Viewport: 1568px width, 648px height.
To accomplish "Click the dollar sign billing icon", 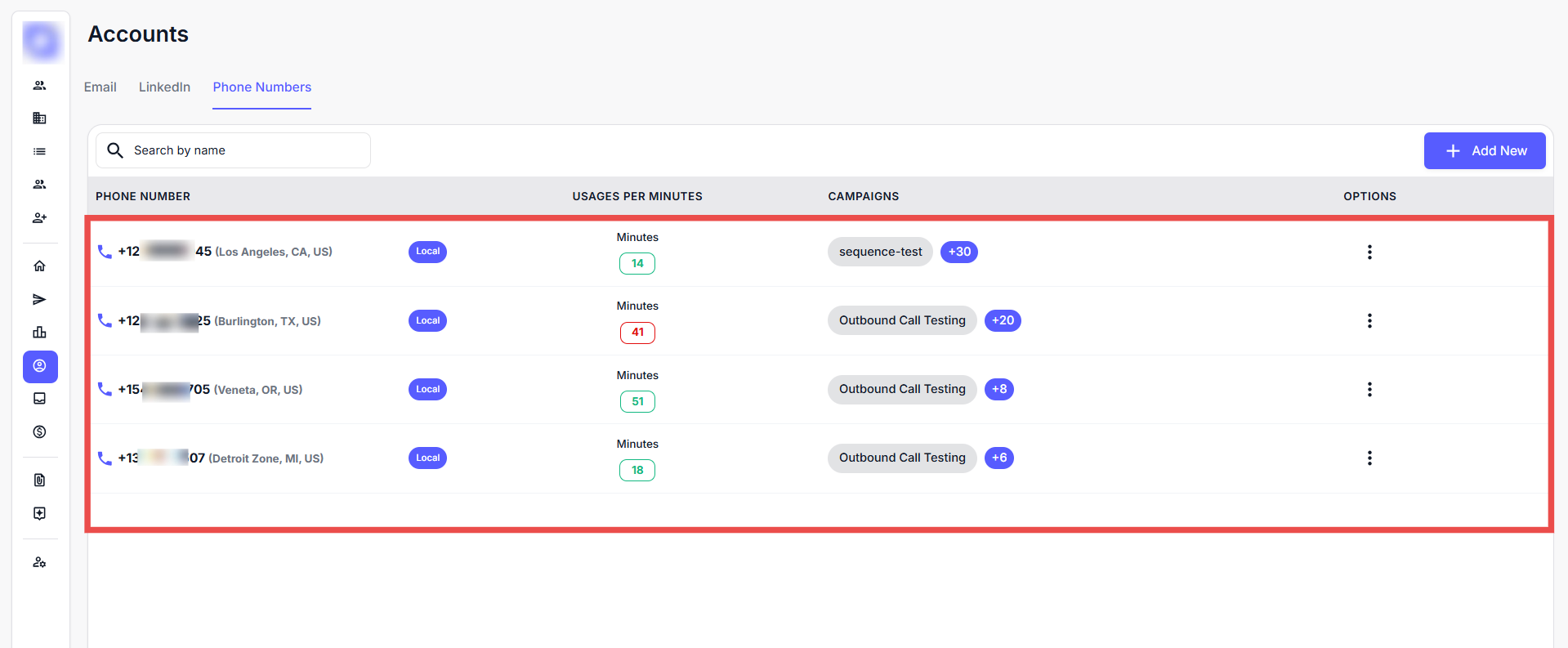I will click(x=39, y=432).
